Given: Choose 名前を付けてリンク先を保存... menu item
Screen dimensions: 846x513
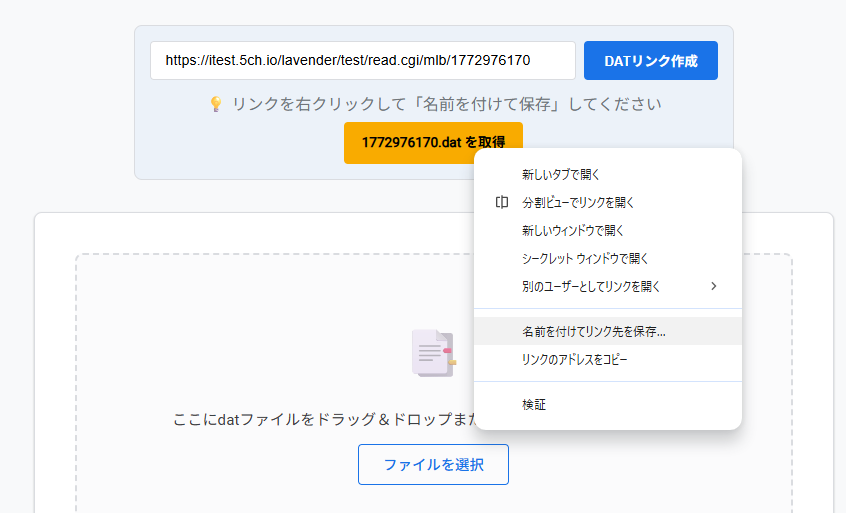Looking at the screenshot, I should point(593,331).
